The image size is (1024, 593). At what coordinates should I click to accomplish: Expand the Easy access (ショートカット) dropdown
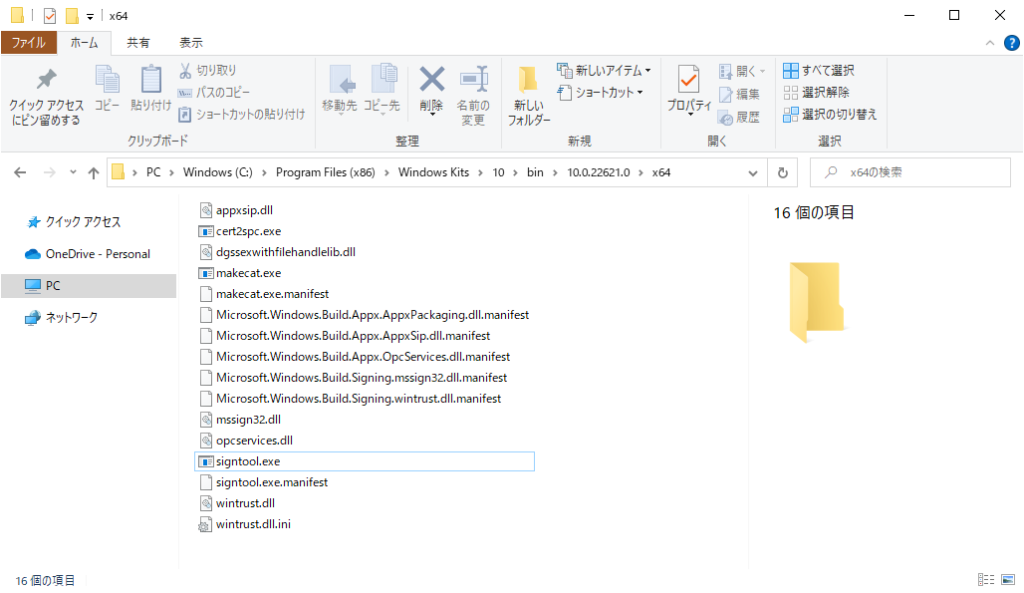coord(640,92)
